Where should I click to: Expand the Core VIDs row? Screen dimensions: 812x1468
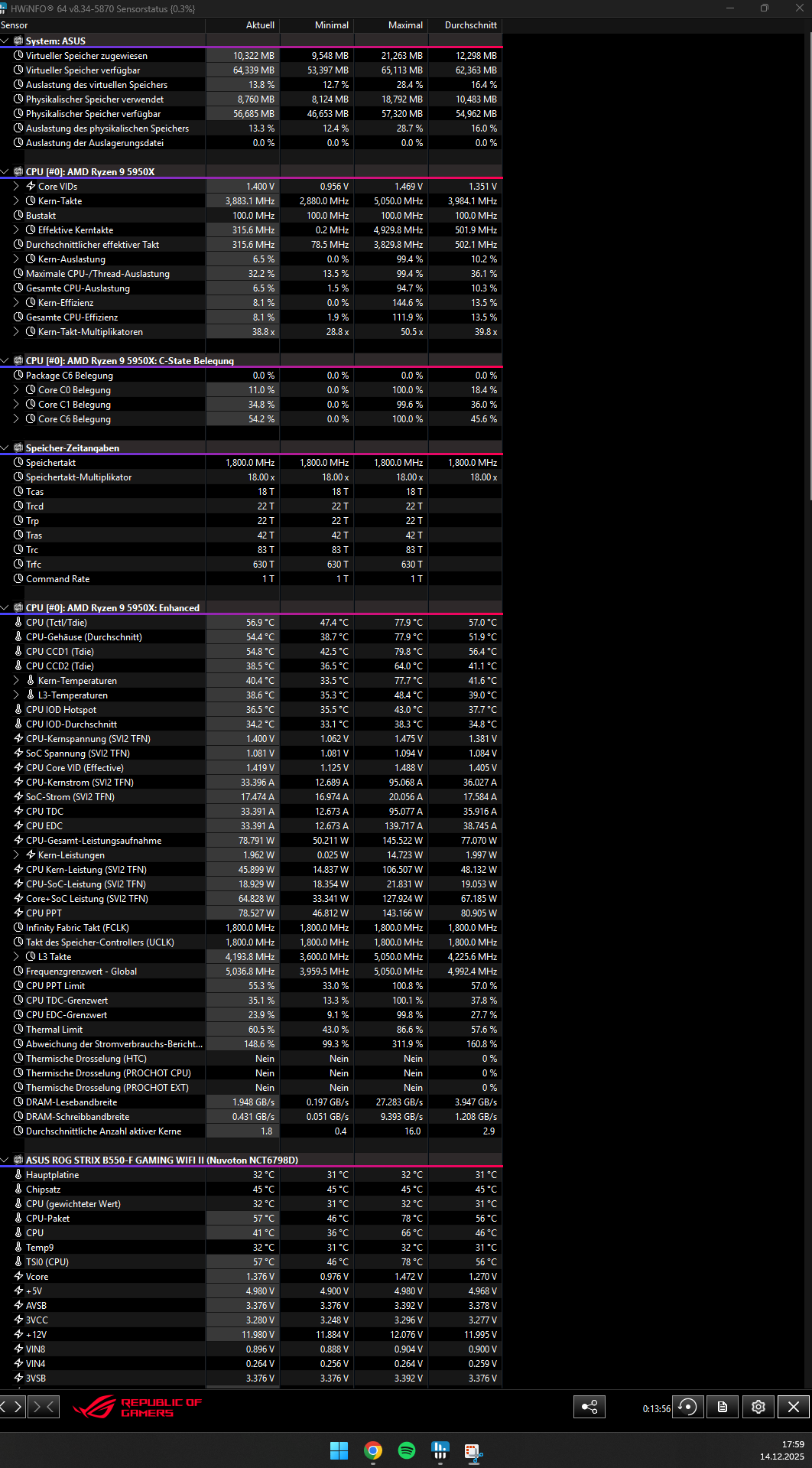[x=17, y=187]
